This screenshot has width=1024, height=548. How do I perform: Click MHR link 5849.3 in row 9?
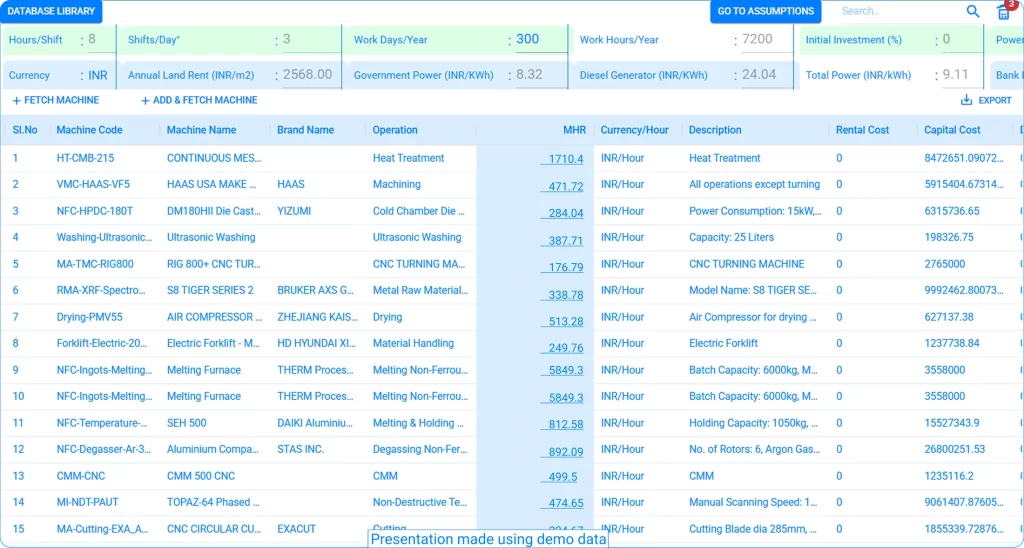pyautogui.click(x=565, y=370)
